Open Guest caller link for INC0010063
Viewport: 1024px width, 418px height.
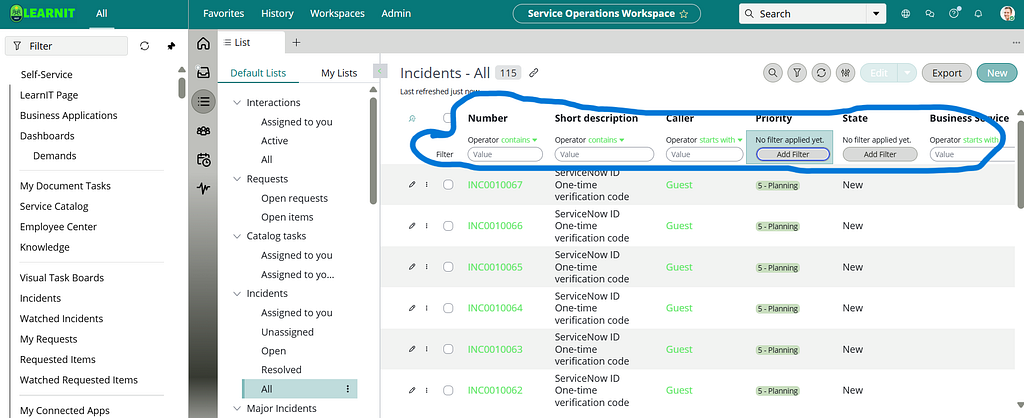pos(679,349)
